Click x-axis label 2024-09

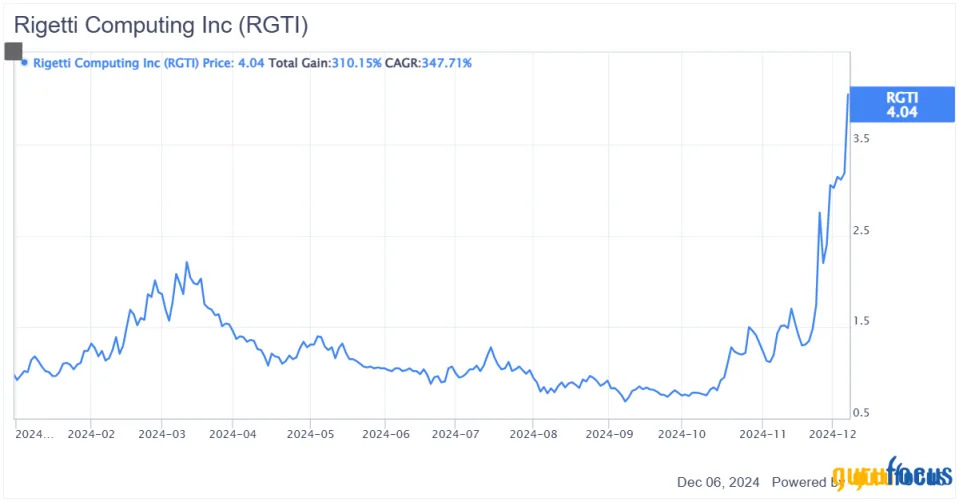609,434
